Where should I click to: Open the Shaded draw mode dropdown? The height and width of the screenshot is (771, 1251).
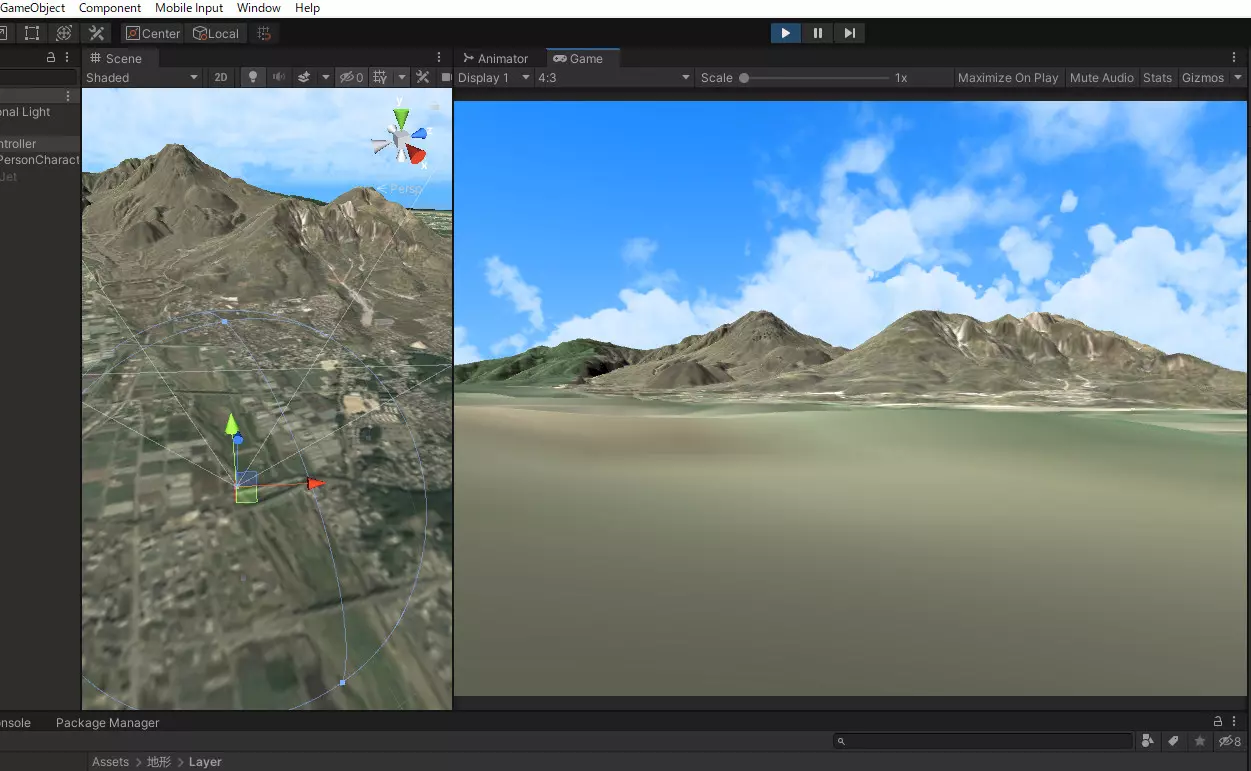(x=142, y=77)
